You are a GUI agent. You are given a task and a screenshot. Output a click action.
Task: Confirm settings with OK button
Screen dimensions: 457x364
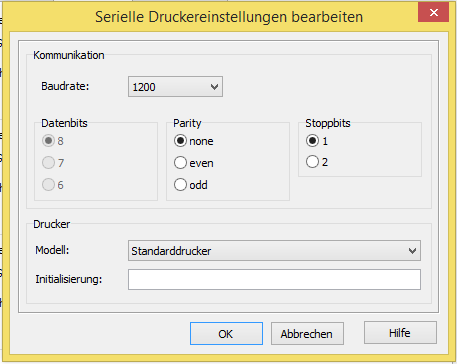pos(226,334)
